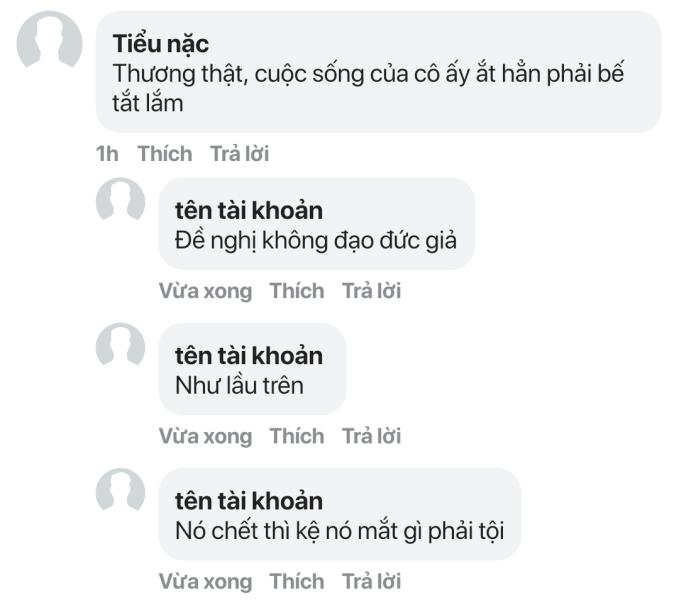Click avatar beside 'Đề nghị không đạo đức giả'
The width and height of the screenshot is (679, 600).
tap(120, 200)
